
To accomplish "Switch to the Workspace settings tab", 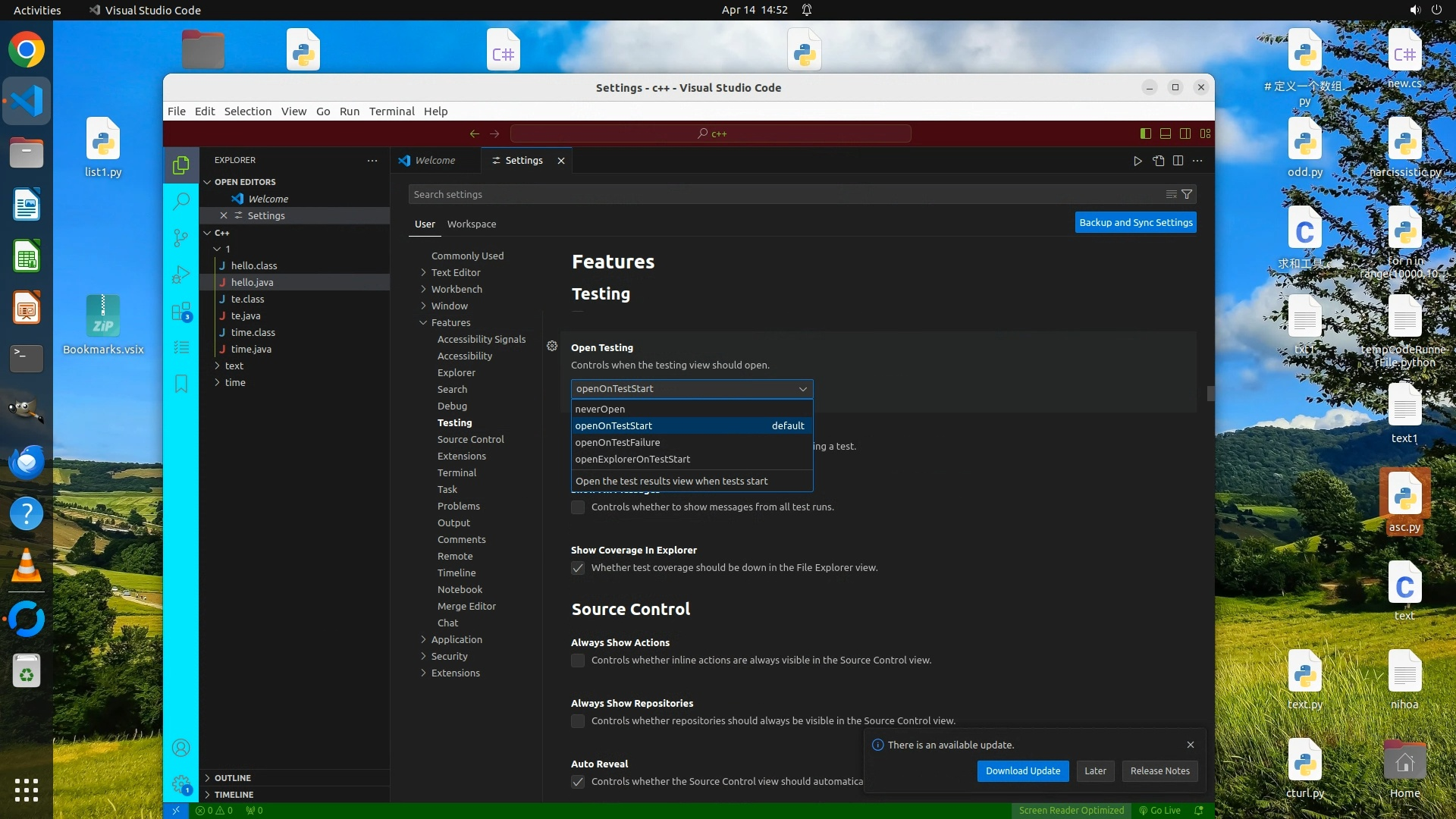I will click(x=471, y=224).
